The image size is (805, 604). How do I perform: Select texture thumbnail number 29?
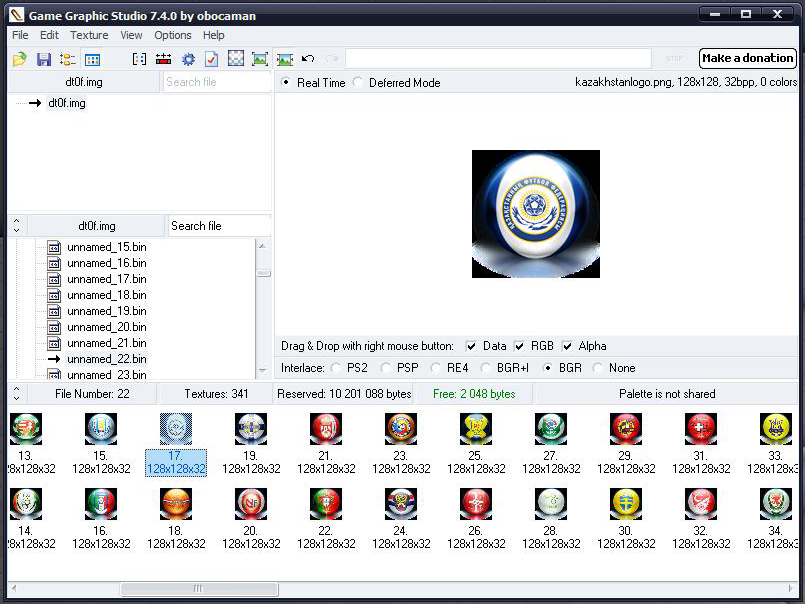tap(626, 428)
